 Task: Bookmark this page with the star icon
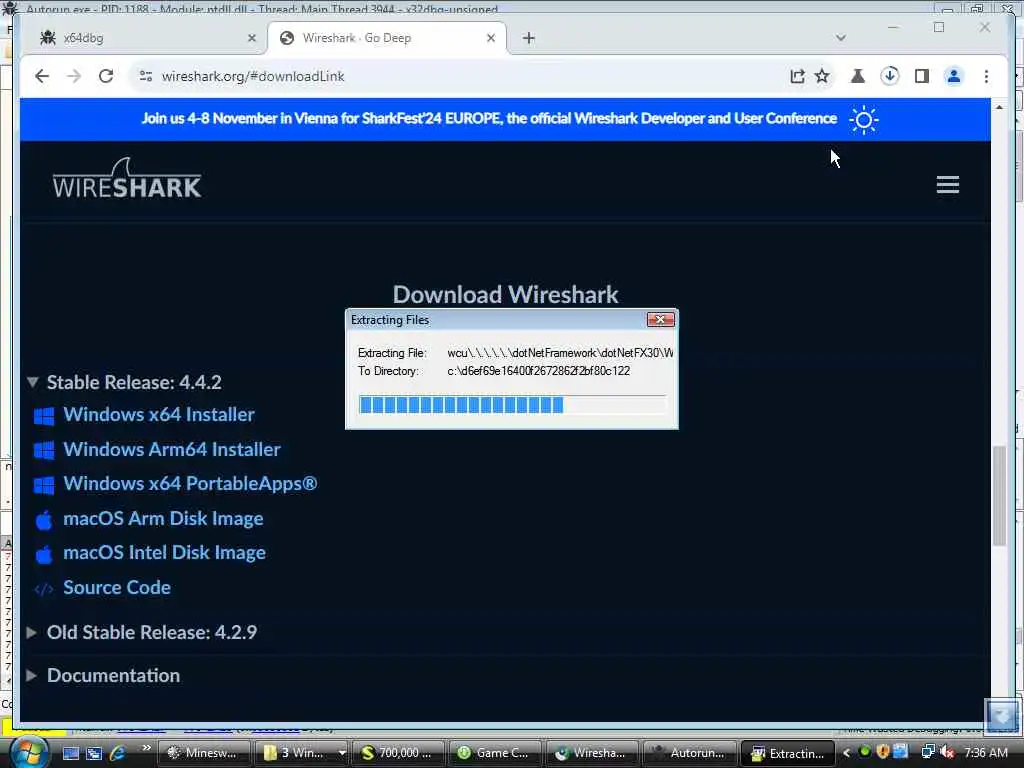(x=822, y=76)
